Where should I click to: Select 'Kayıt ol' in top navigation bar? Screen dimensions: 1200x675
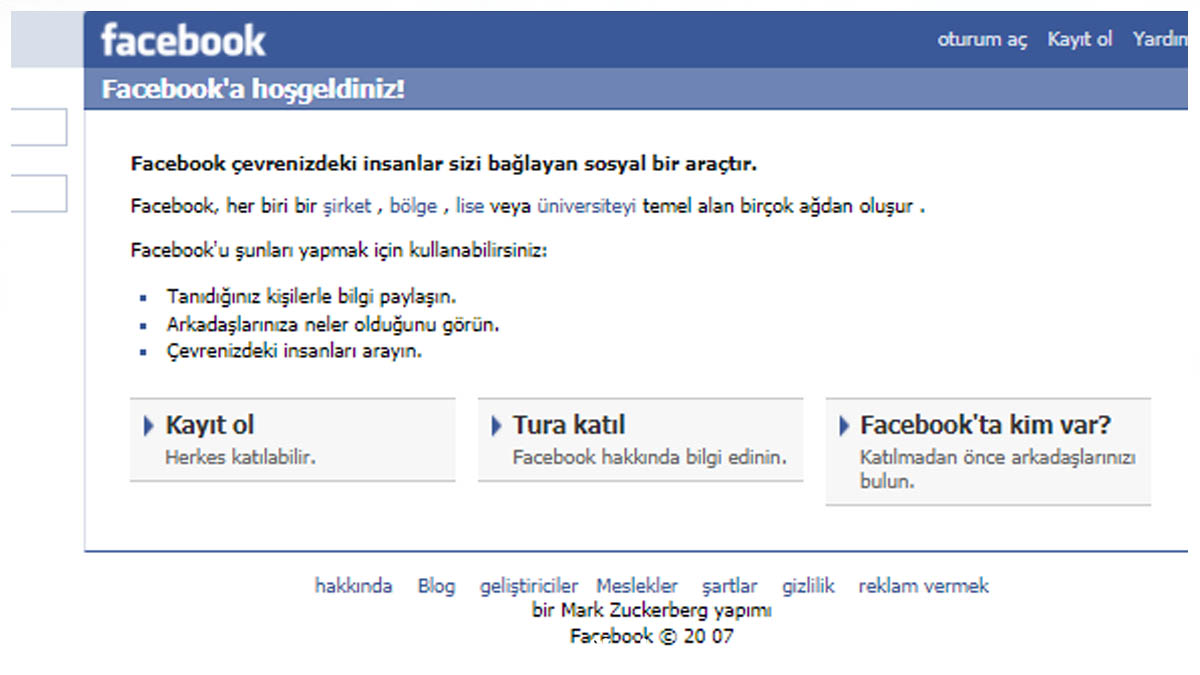[x=1080, y=40]
